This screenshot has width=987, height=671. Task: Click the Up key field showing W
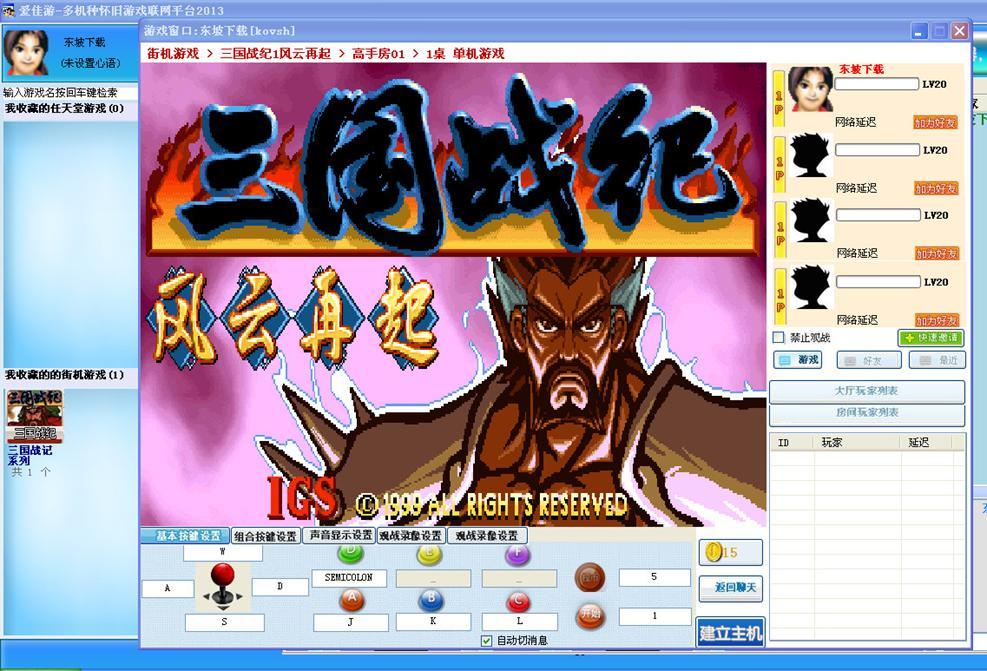tap(223, 552)
